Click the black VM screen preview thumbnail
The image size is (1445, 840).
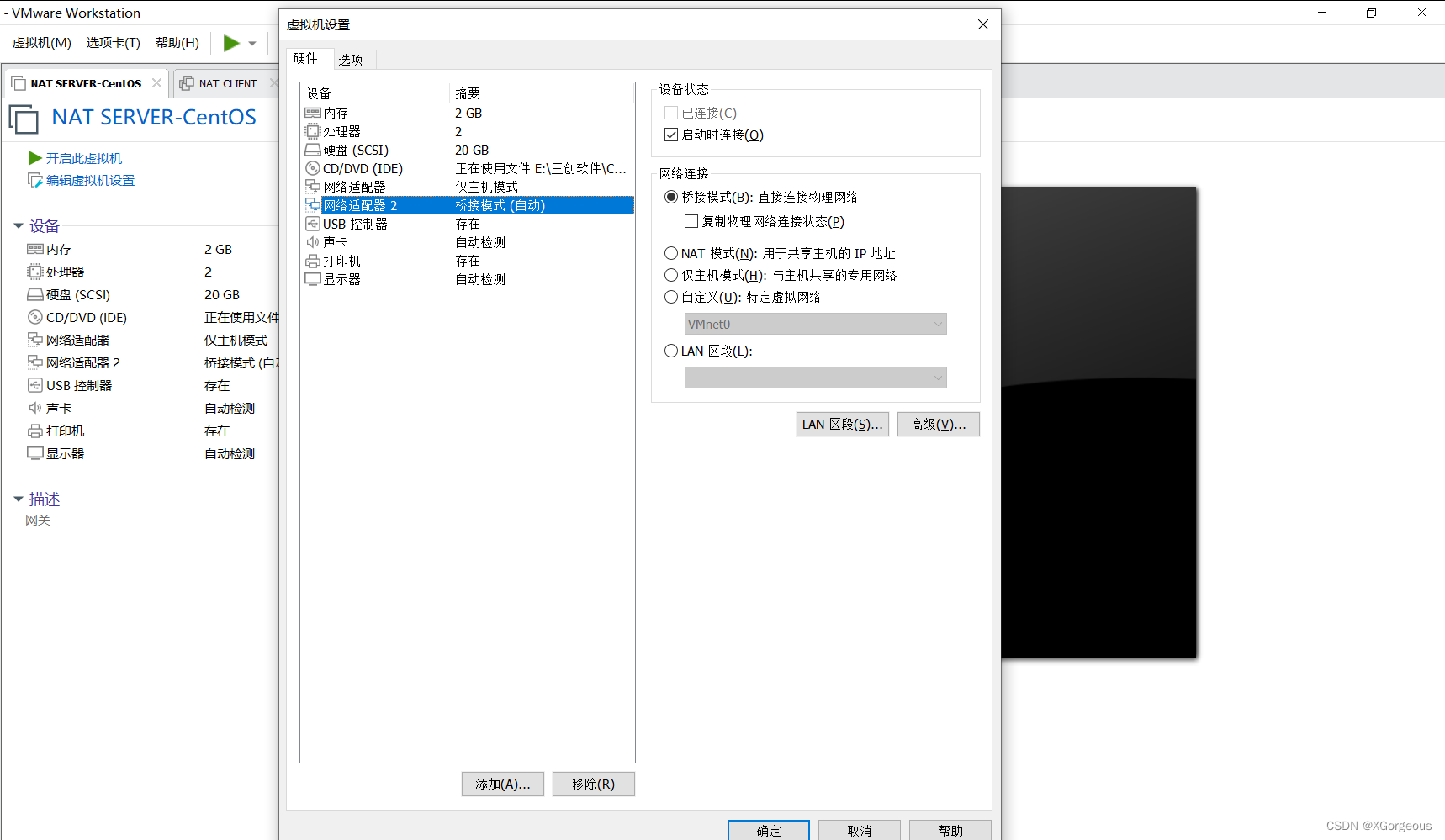(1098, 422)
